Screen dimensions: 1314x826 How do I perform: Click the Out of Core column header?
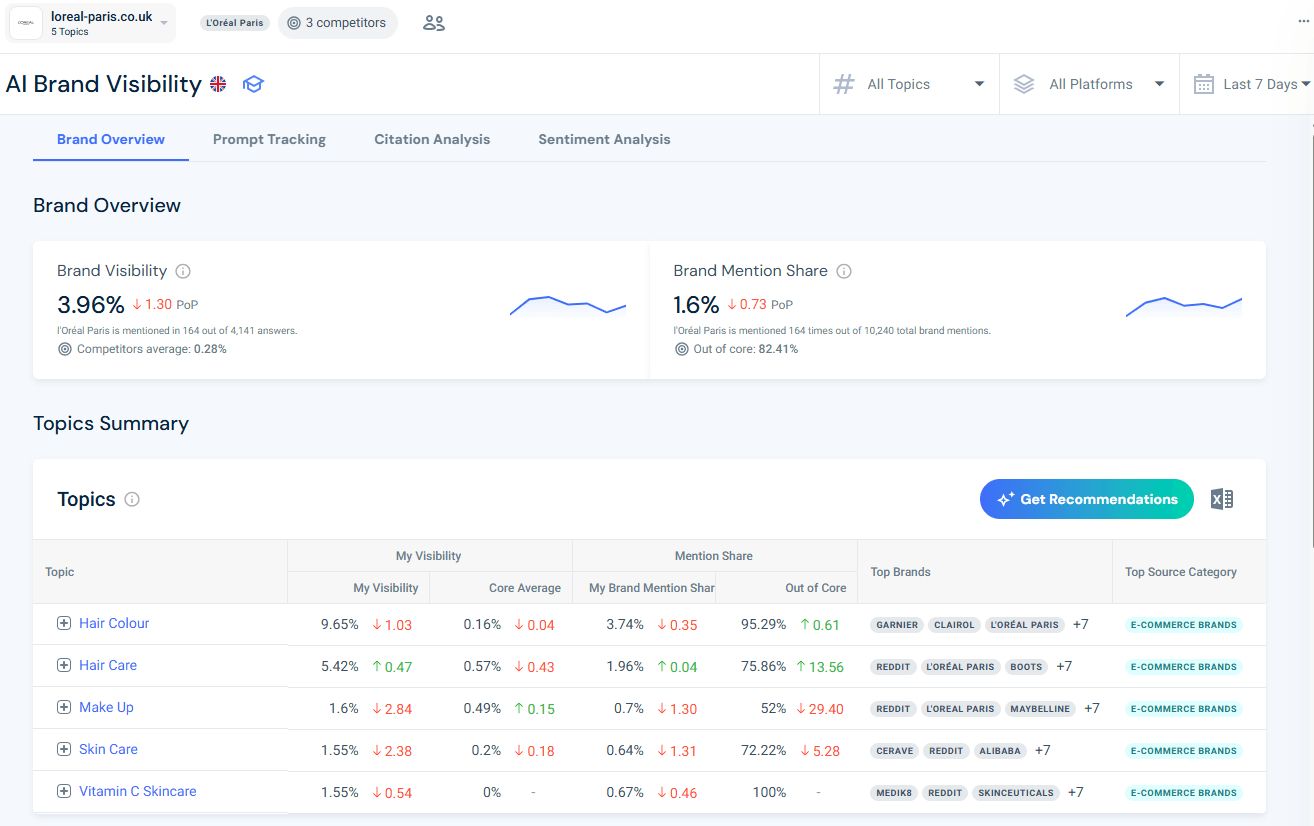point(786,588)
